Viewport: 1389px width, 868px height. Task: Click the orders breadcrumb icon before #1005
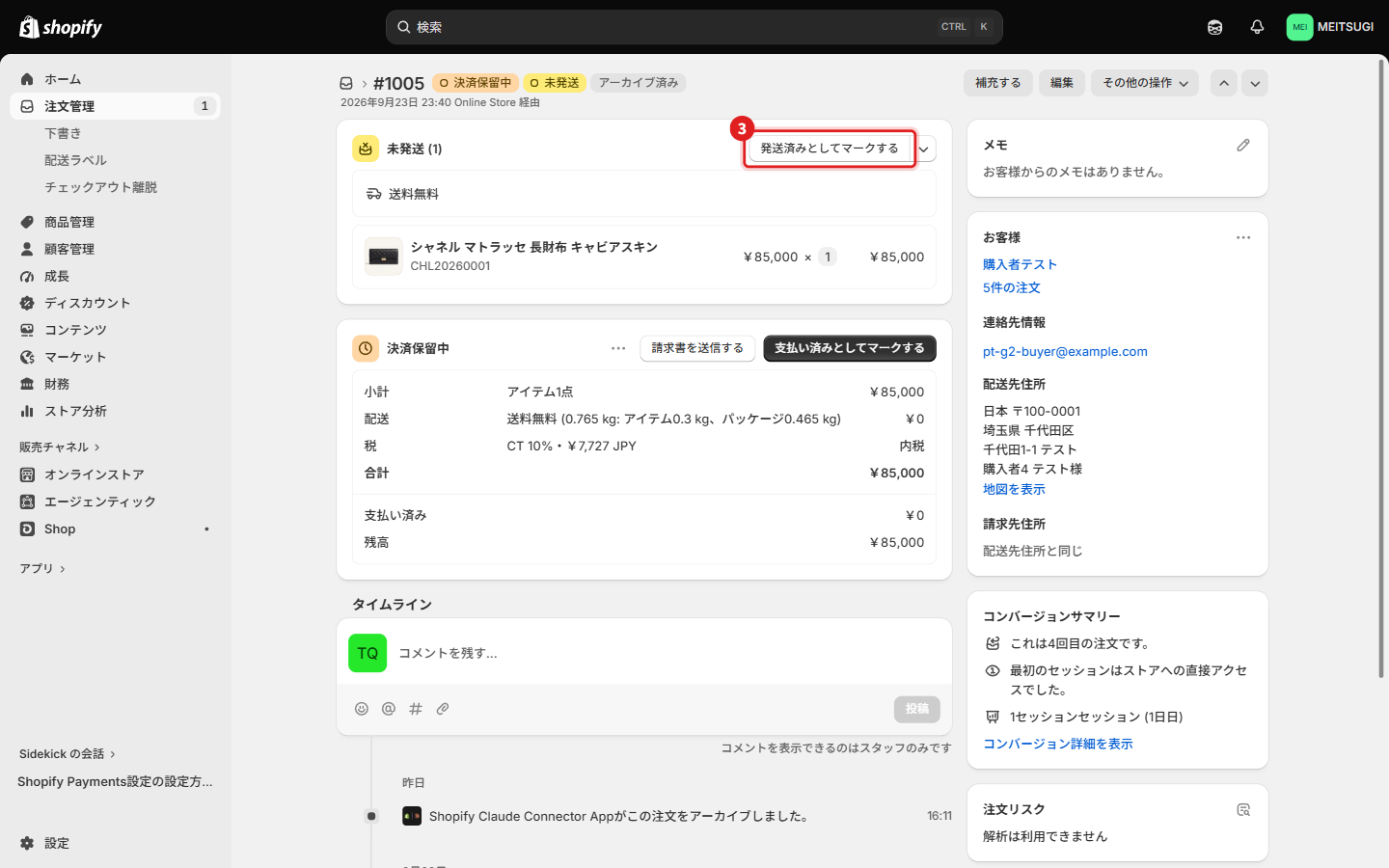pyautogui.click(x=346, y=83)
